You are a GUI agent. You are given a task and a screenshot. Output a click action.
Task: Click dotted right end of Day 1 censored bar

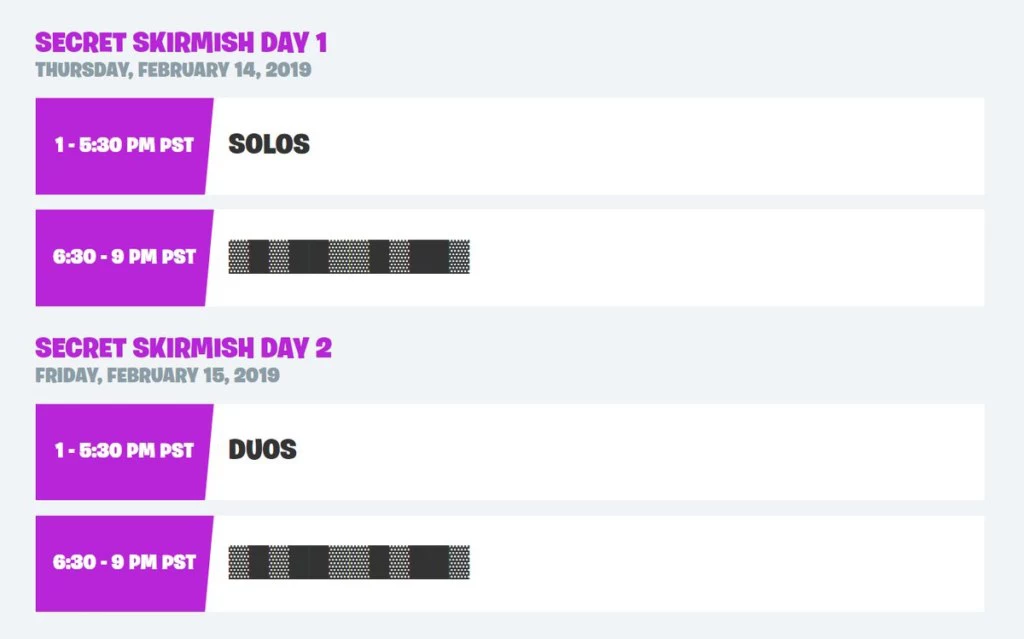pos(459,256)
